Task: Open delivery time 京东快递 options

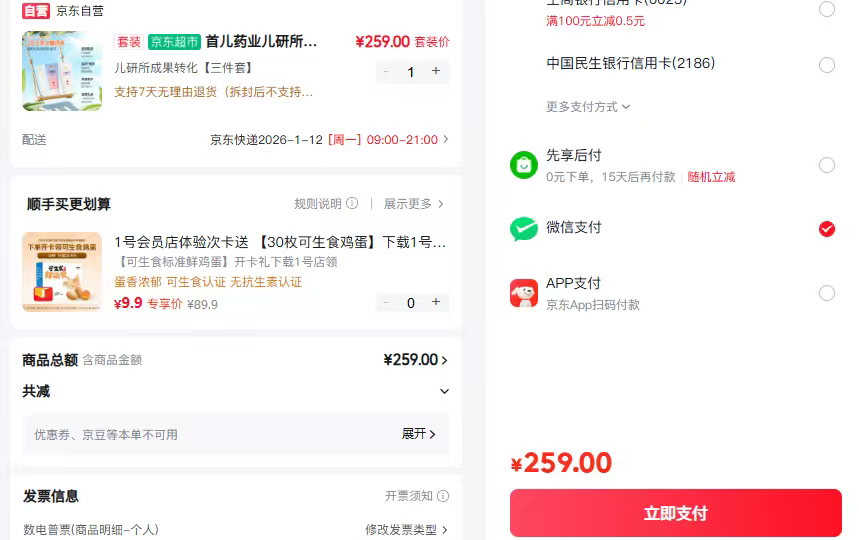Action: coord(330,140)
